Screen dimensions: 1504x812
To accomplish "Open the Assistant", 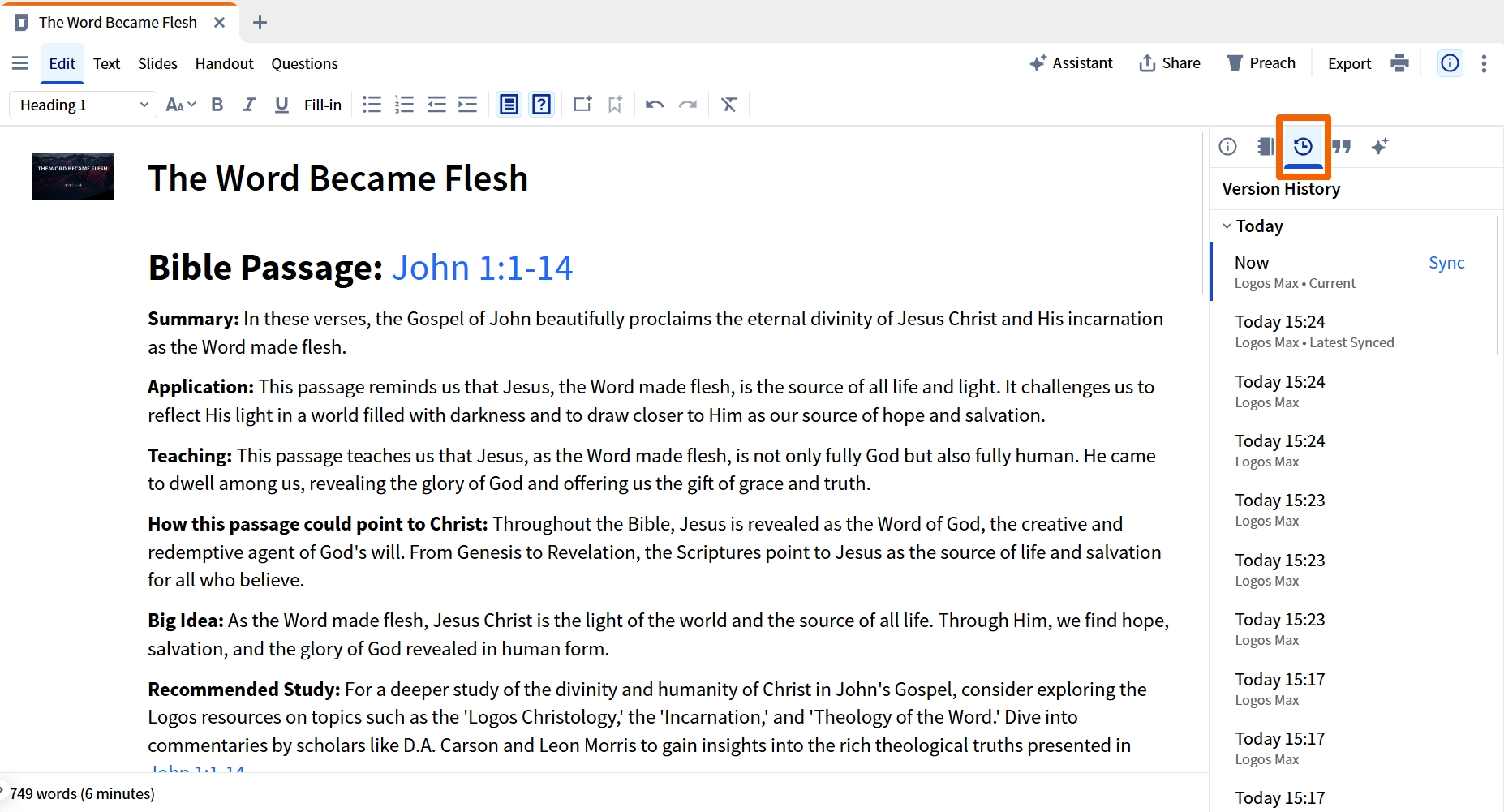I will click(1071, 63).
